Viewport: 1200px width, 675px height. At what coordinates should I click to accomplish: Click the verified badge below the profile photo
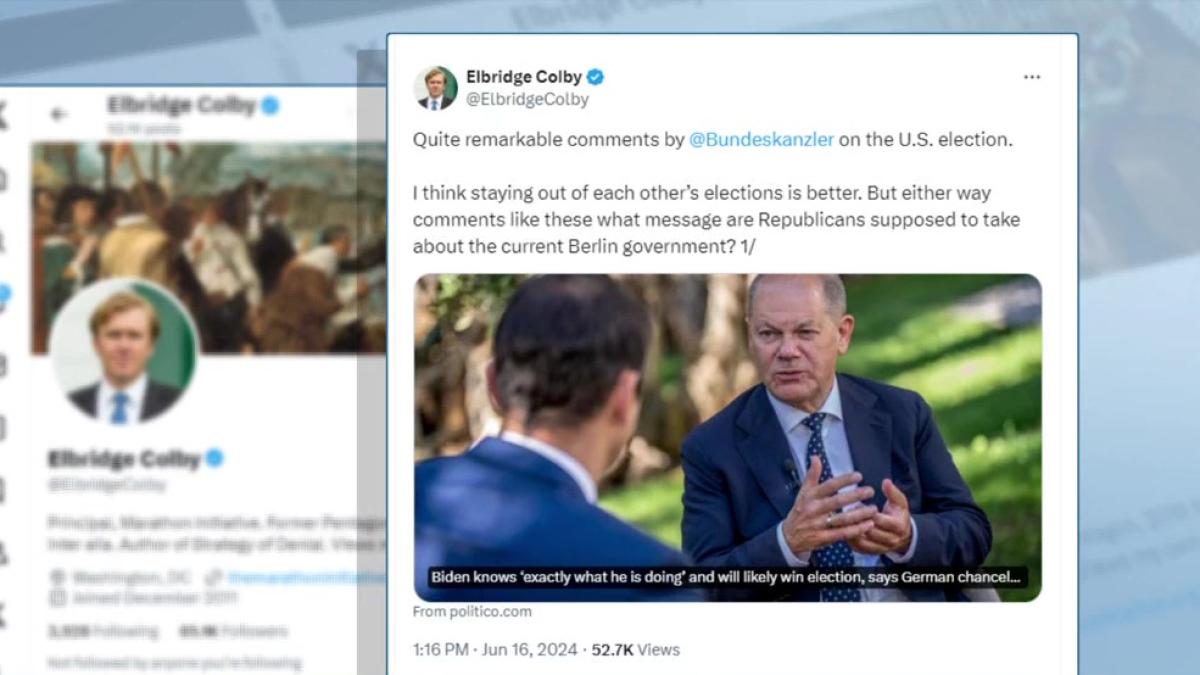[x=214, y=459]
